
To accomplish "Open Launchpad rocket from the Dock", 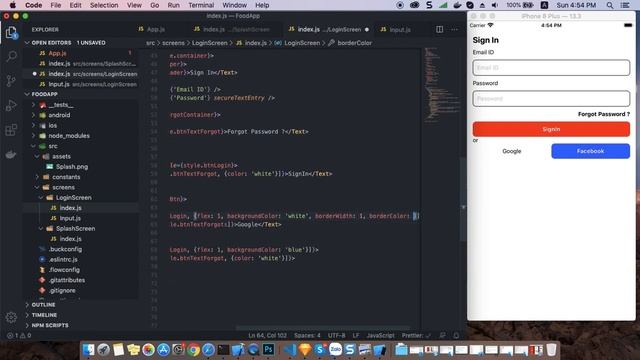I will pos(103,350).
